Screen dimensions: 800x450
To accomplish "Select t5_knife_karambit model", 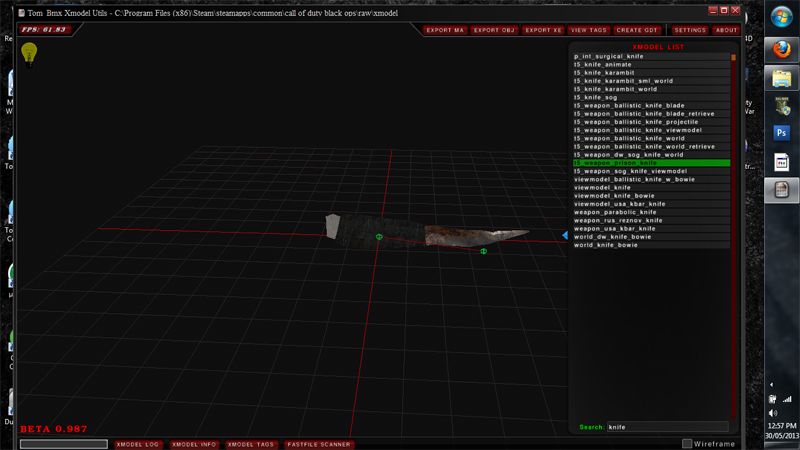I will tap(652, 73).
